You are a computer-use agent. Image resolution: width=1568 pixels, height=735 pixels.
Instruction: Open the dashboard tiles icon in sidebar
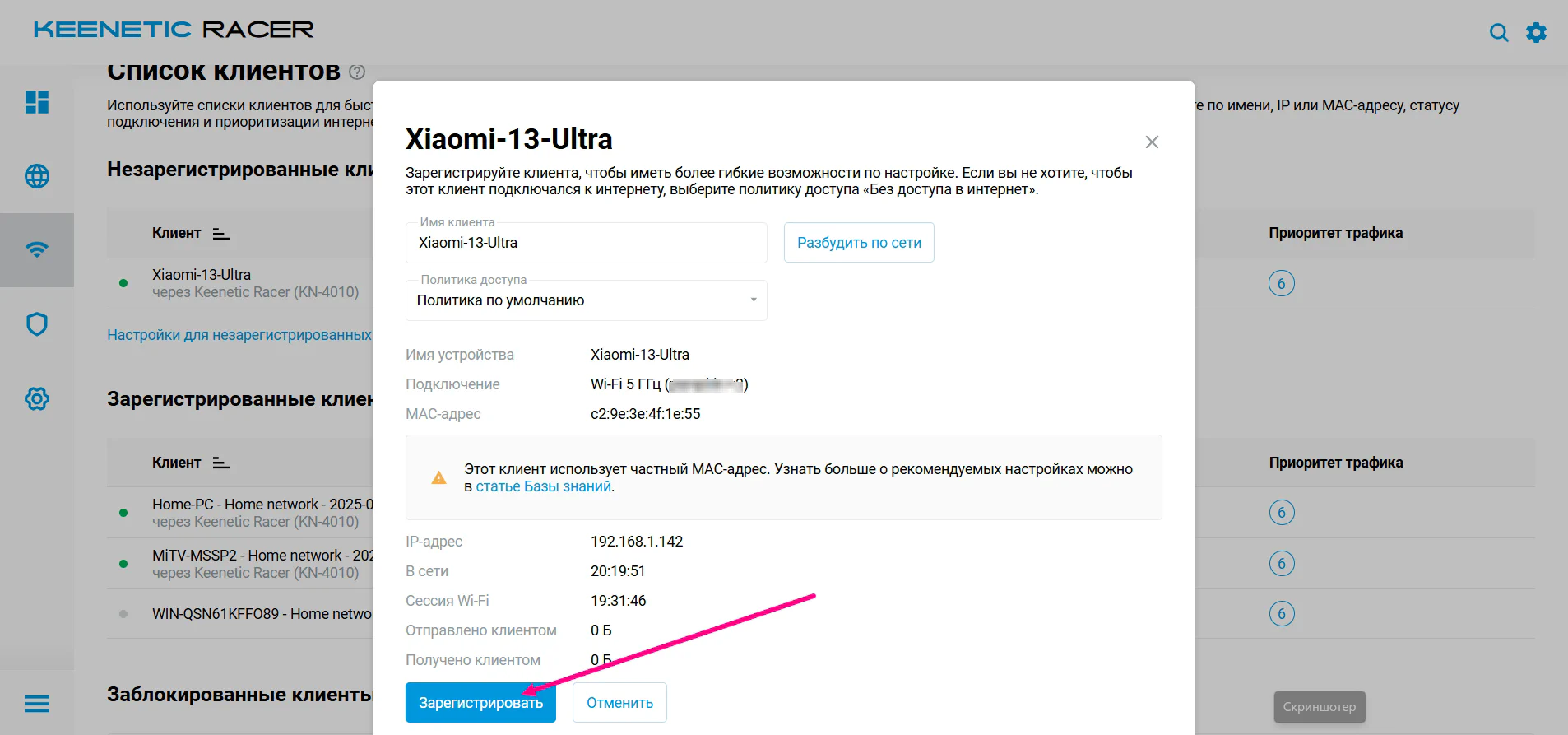coord(37,102)
